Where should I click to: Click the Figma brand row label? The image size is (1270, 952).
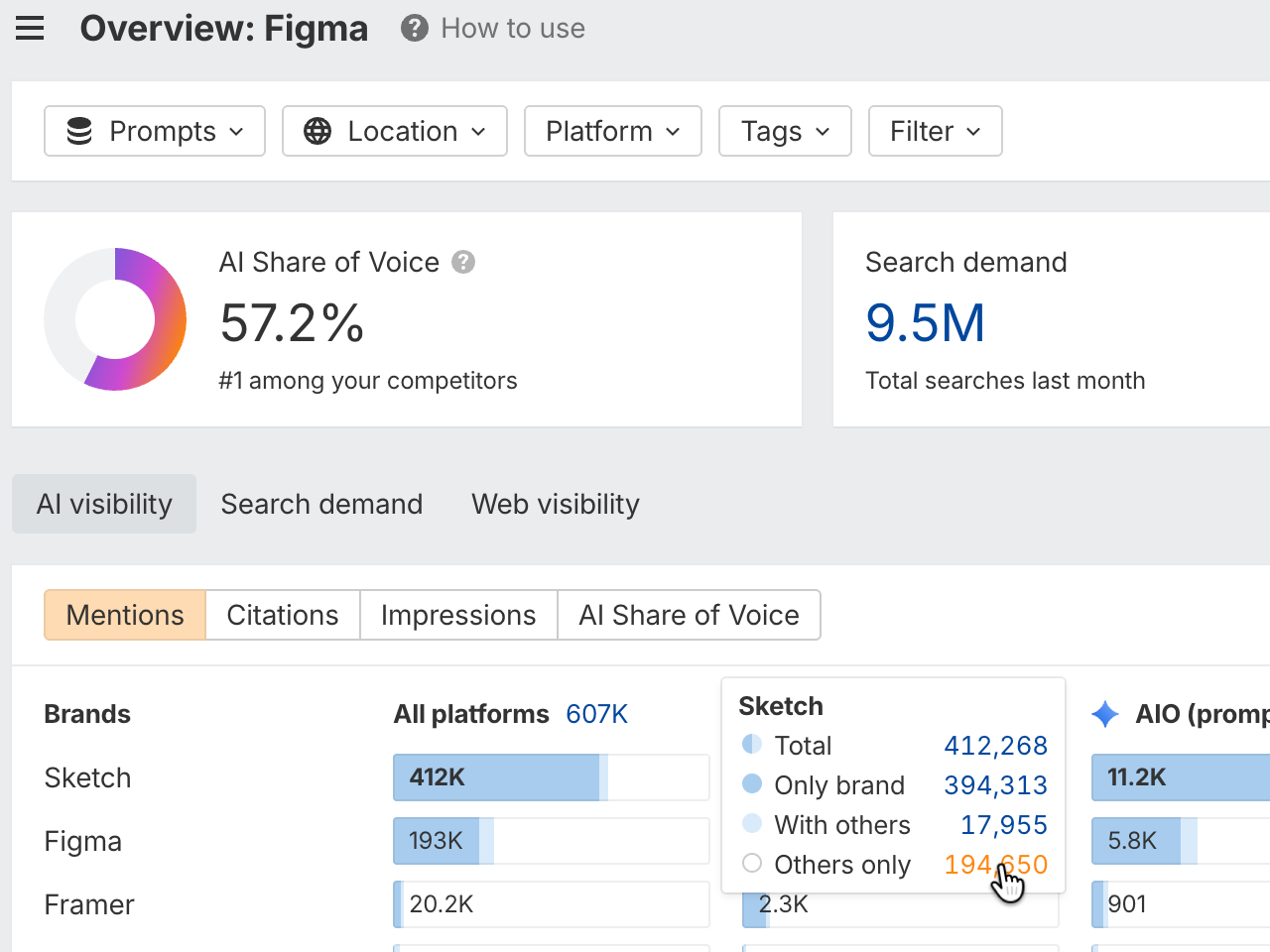83,841
